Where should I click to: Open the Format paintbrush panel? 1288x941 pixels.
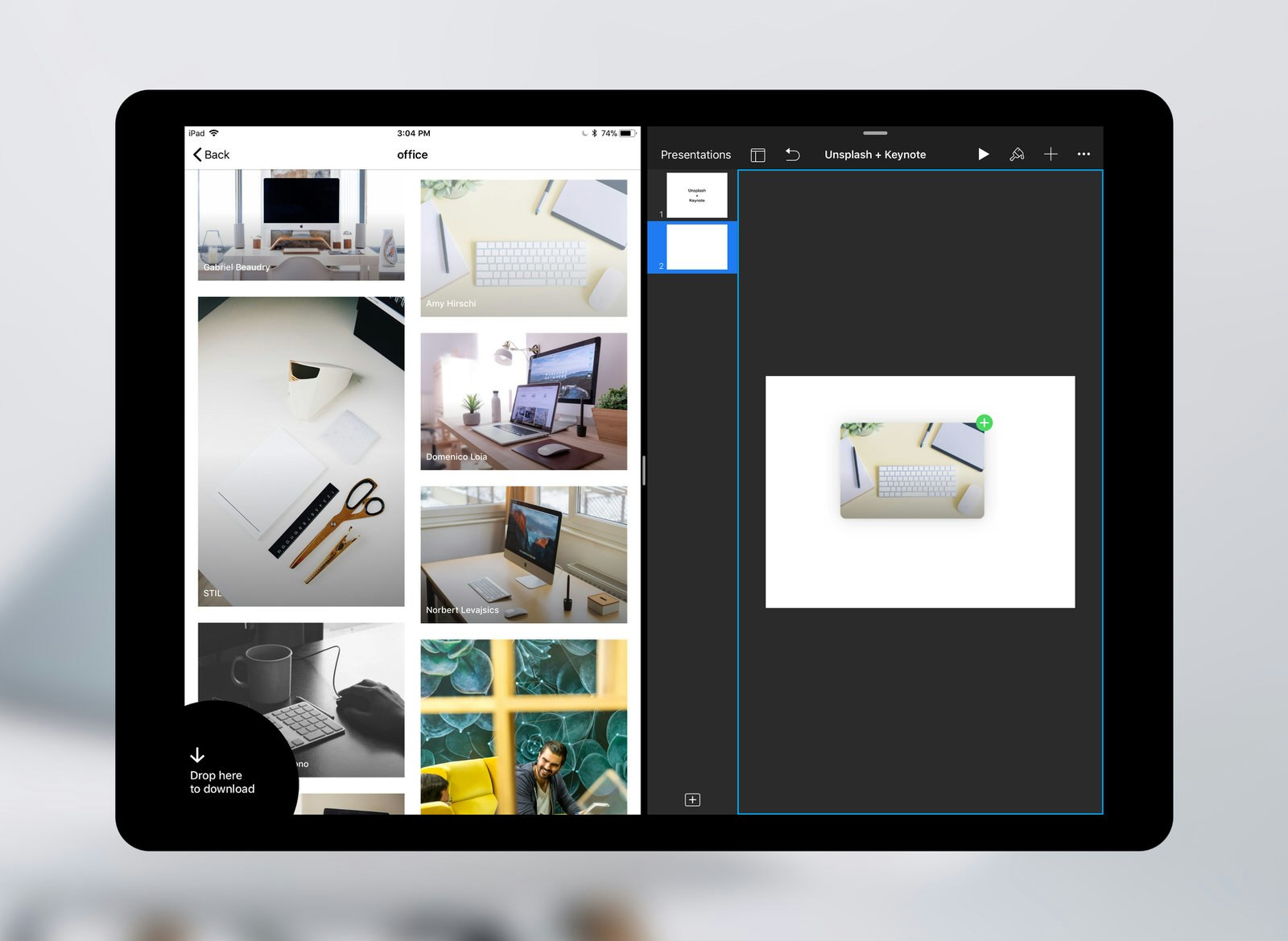coord(1018,154)
